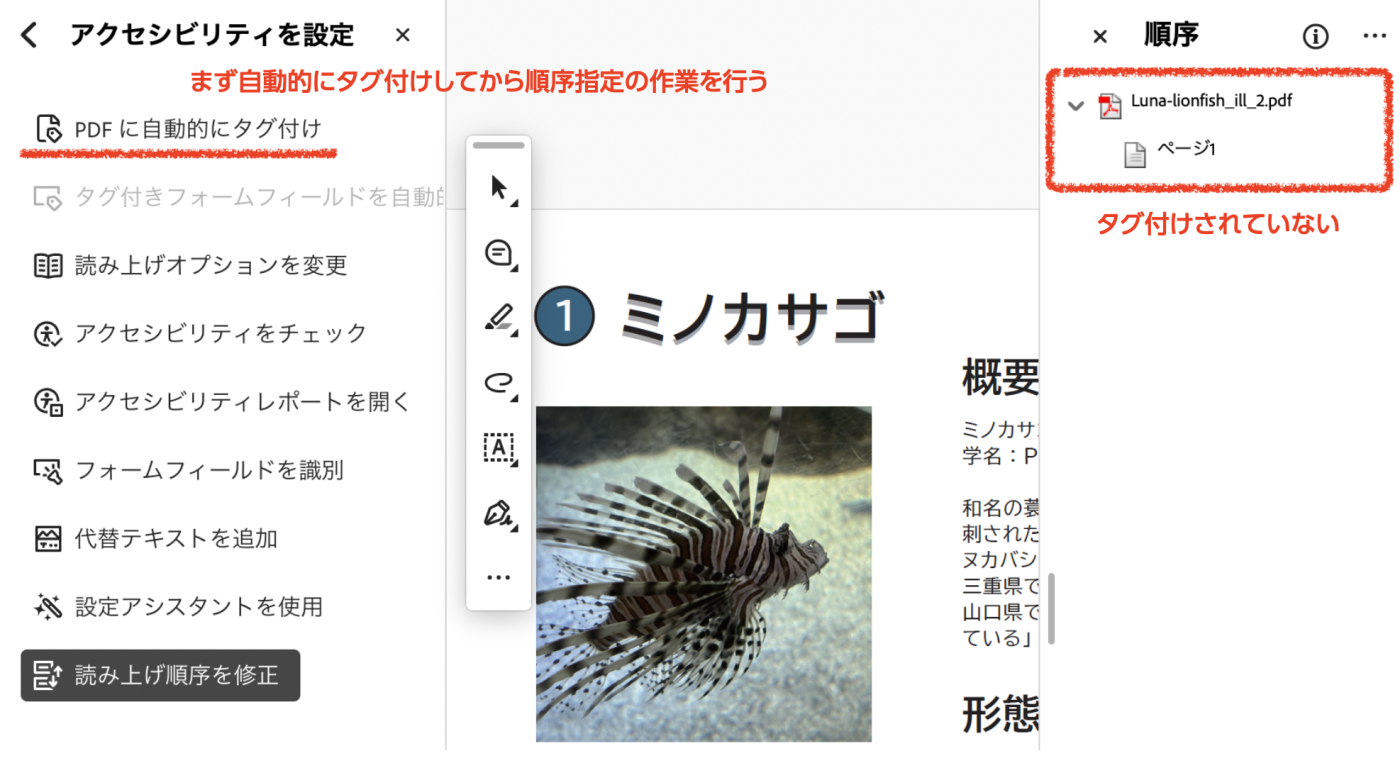Click the 順序 panel title
Screen dimensions: 1400x763
(x=1171, y=36)
